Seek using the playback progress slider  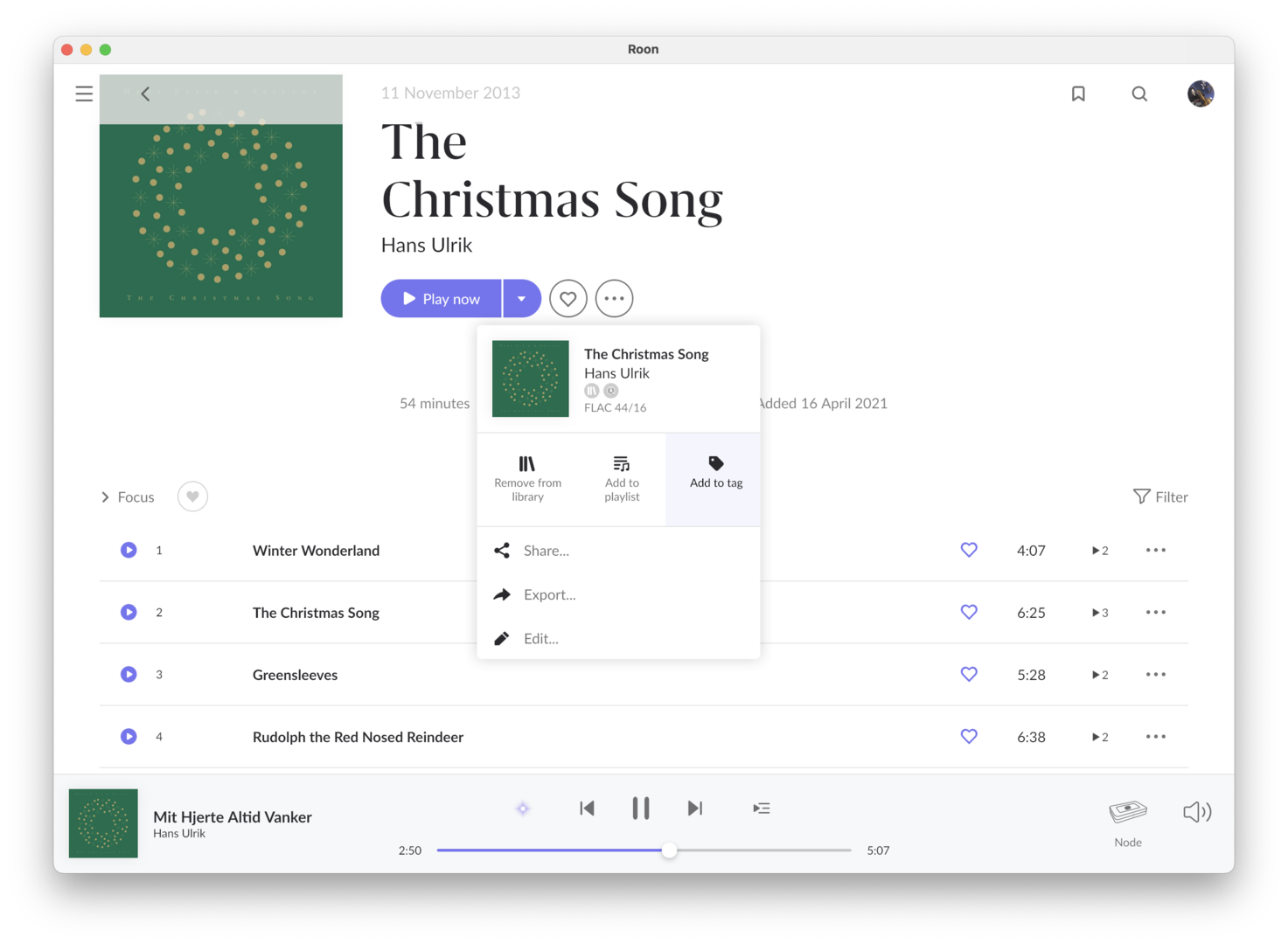point(644,850)
